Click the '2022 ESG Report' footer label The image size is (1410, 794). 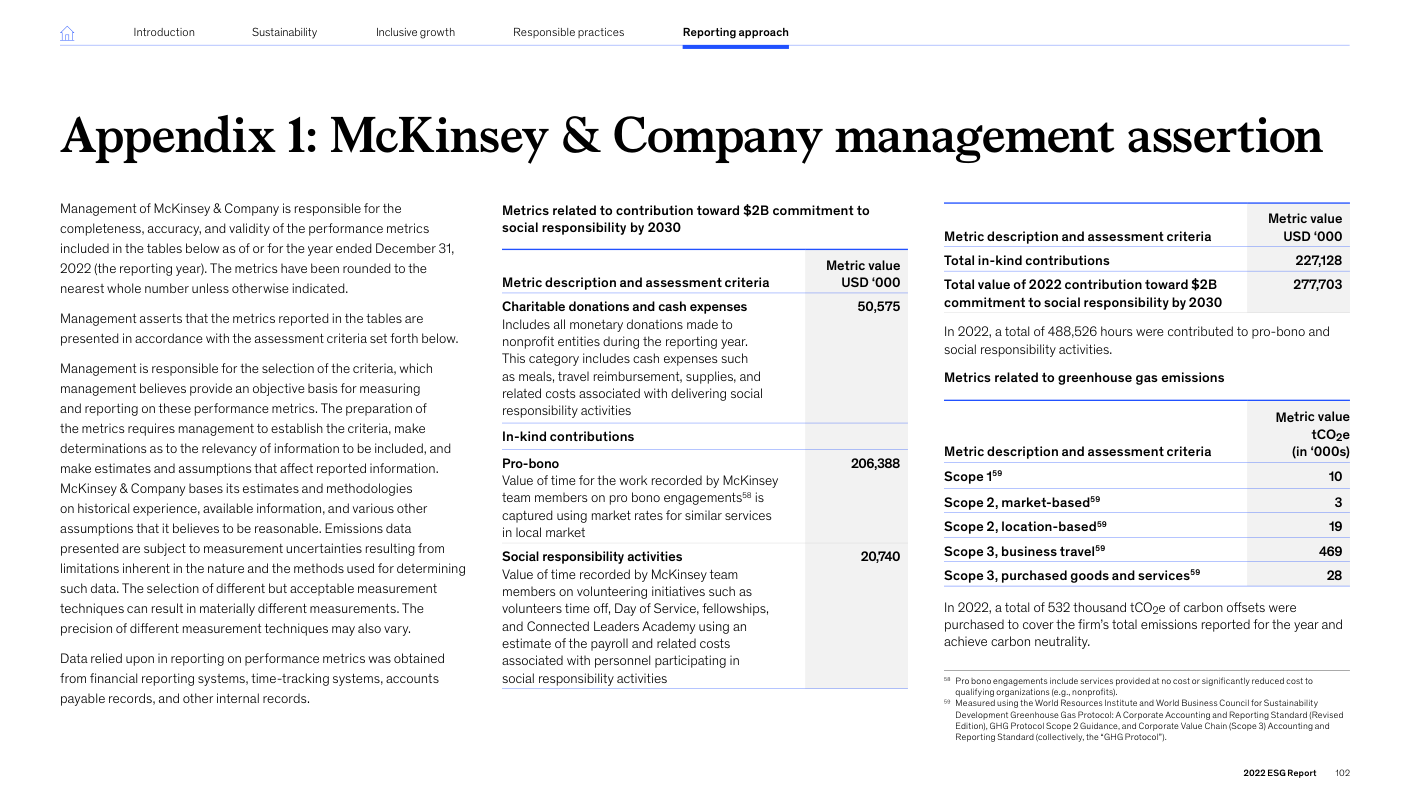click(1279, 773)
